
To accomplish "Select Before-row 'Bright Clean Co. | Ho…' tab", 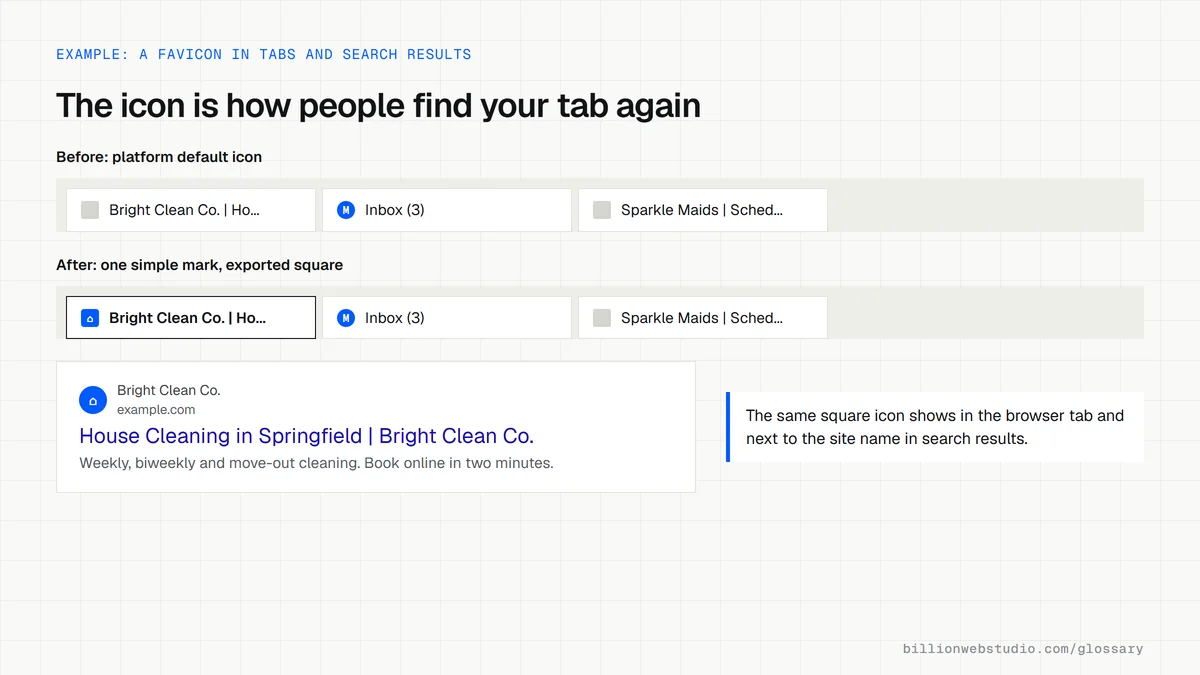I will pos(191,210).
